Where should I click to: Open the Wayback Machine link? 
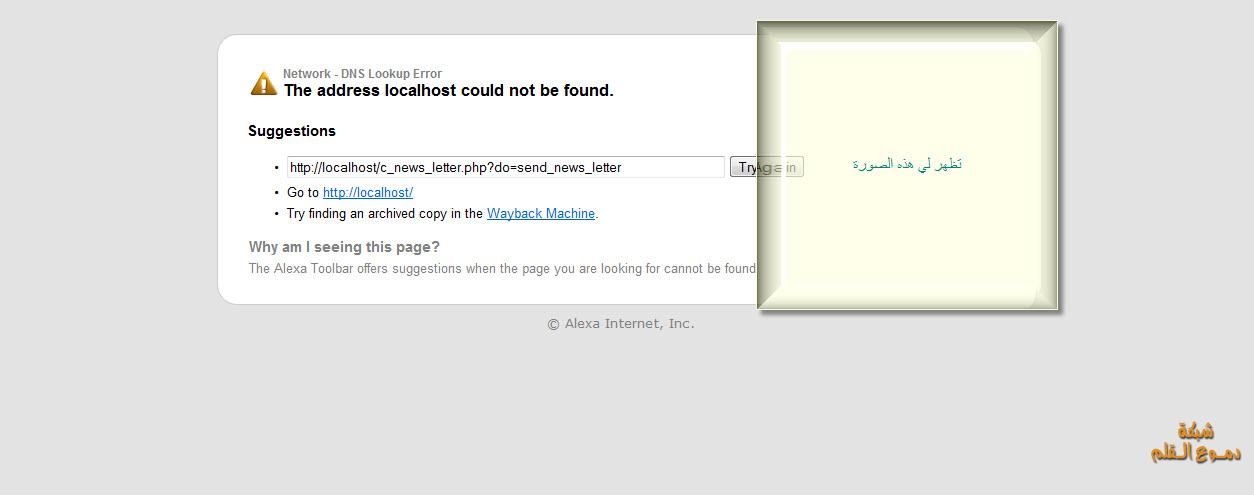(540, 213)
